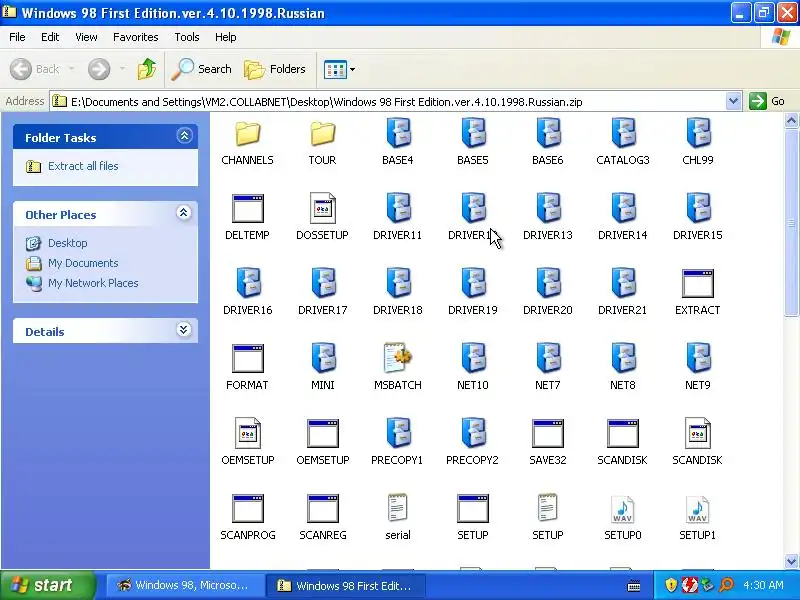Toggle the Folders pane button
This screenshot has width=800, height=600.
pos(276,69)
